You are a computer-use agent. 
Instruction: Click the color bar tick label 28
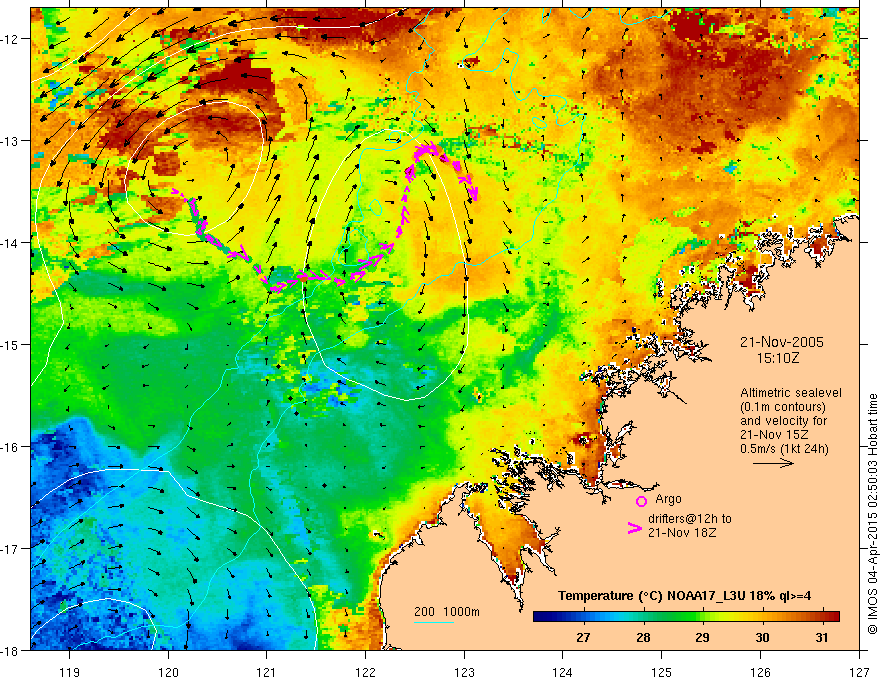tap(643, 638)
